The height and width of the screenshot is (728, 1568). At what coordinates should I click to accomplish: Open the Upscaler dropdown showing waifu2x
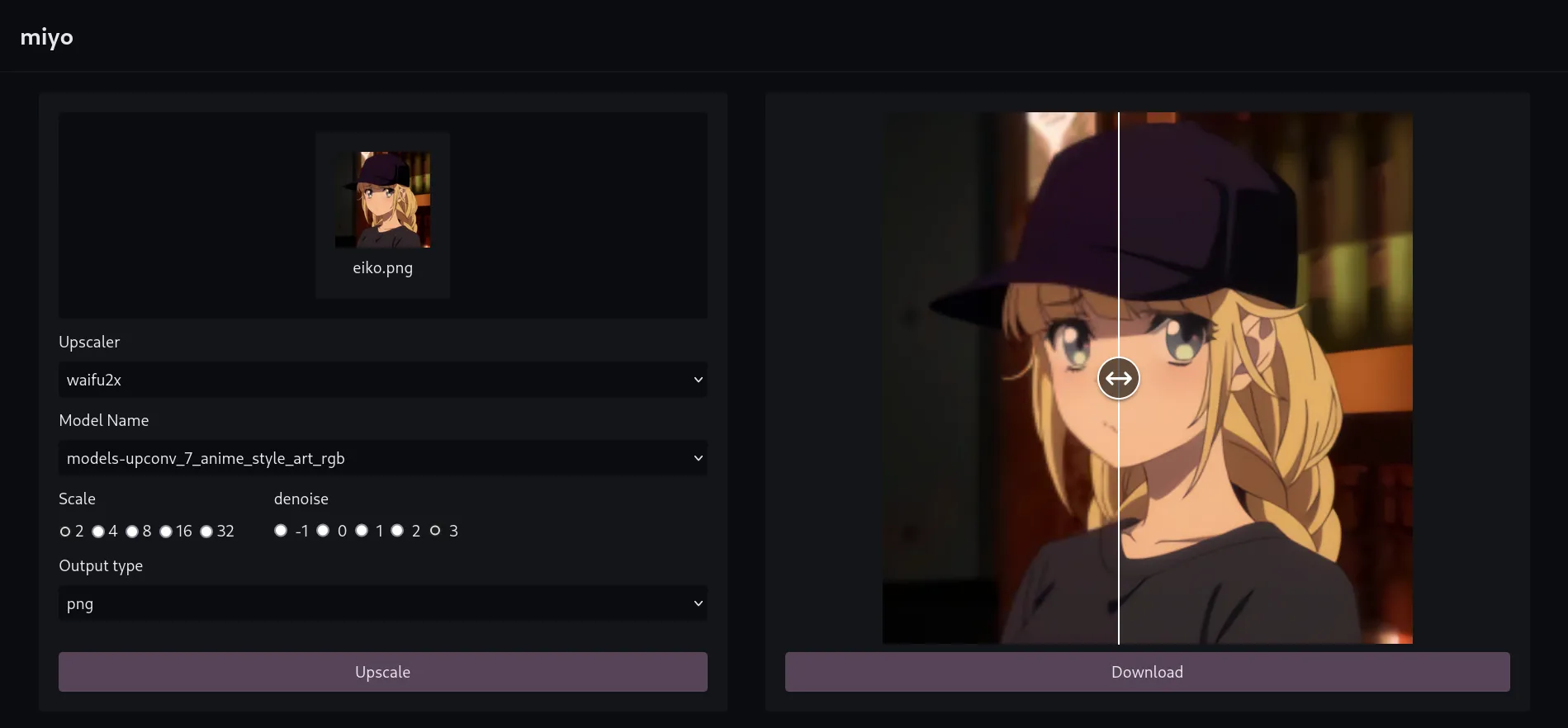[383, 380]
